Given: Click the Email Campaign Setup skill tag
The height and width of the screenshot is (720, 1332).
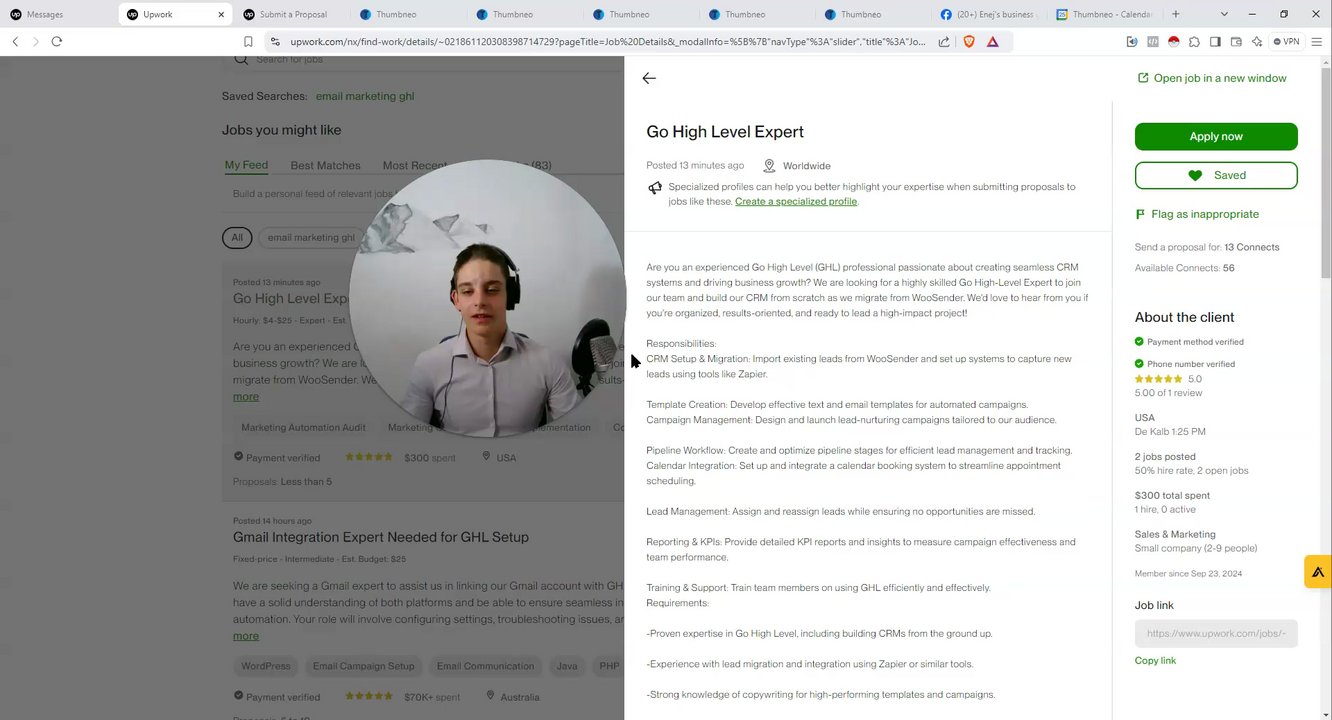Looking at the screenshot, I should [363, 666].
